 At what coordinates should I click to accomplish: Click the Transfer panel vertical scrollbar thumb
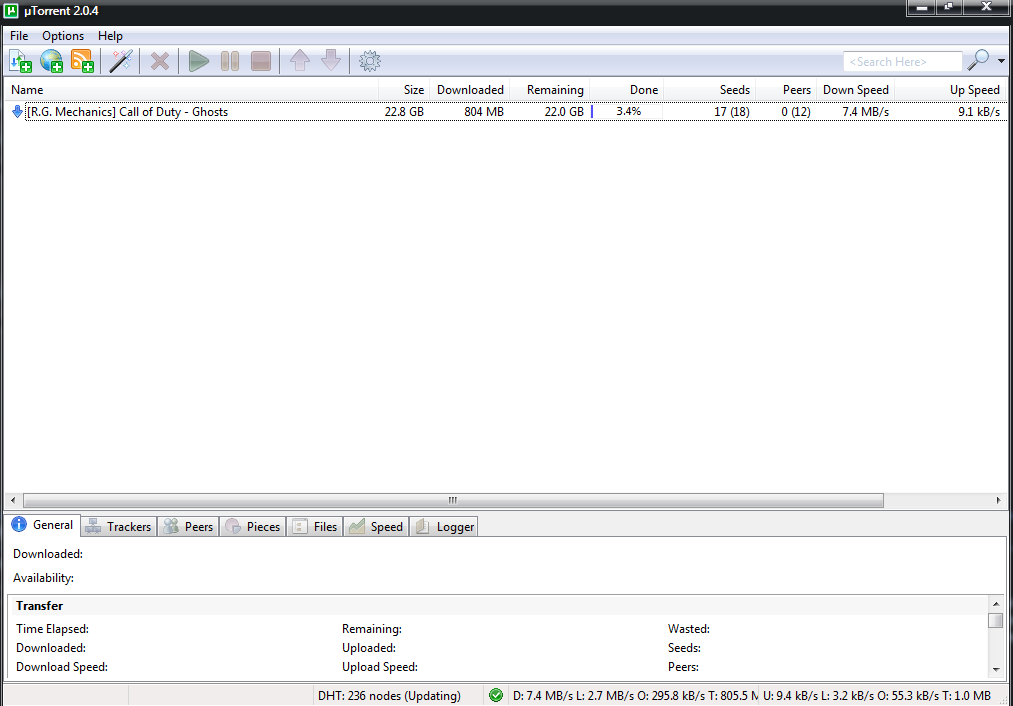[996, 620]
